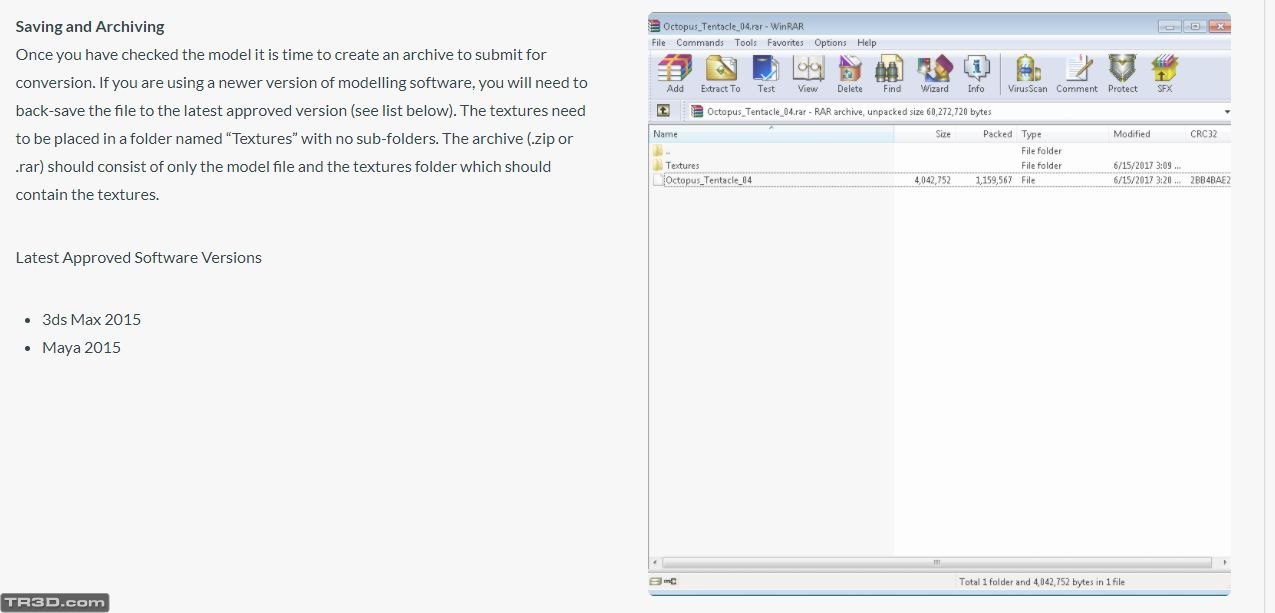This screenshot has height=613, width=1275.
Task: Show archive Info
Action: pyautogui.click(x=976, y=71)
